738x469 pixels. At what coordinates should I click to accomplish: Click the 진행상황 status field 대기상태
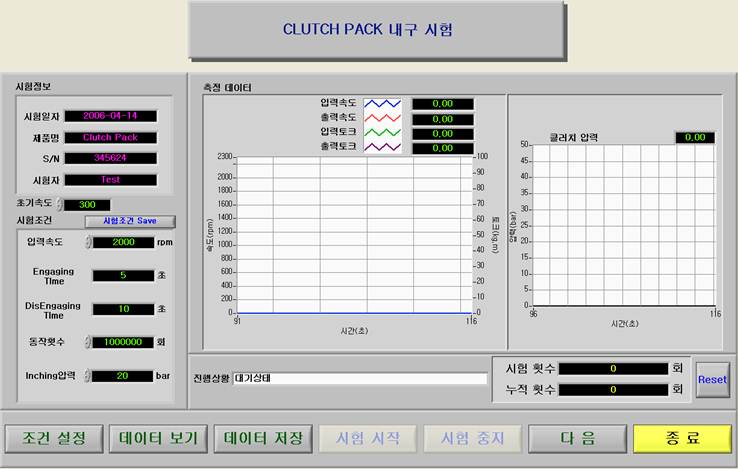tap(360, 378)
